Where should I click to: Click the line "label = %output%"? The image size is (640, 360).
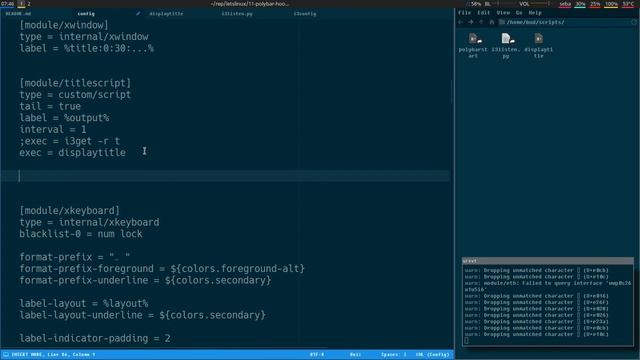[64, 118]
